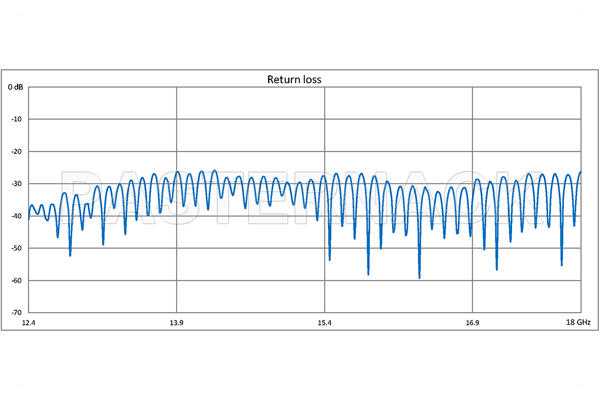Click the 12.4 x-axis label
The image size is (600, 400).
click(29, 324)
